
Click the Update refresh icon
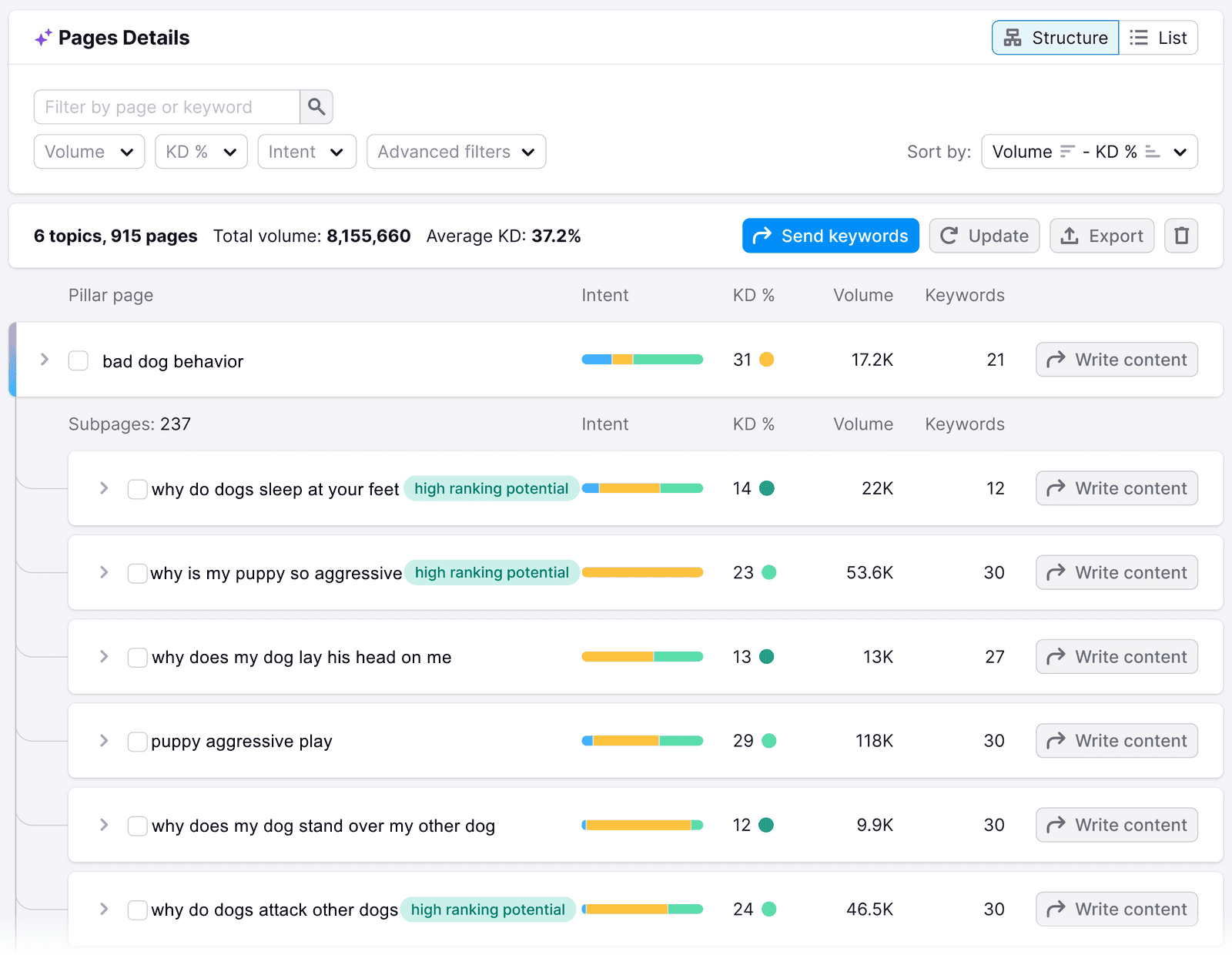(950, 236)
